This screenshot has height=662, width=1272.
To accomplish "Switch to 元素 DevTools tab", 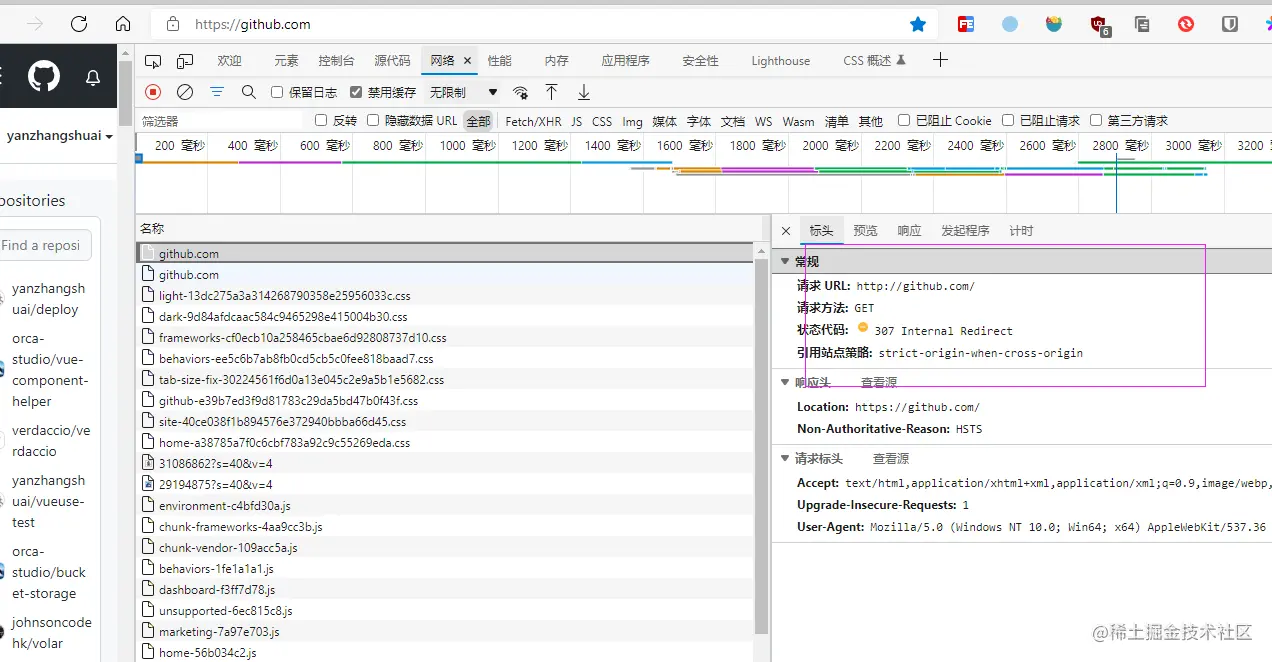I will 286,61.
